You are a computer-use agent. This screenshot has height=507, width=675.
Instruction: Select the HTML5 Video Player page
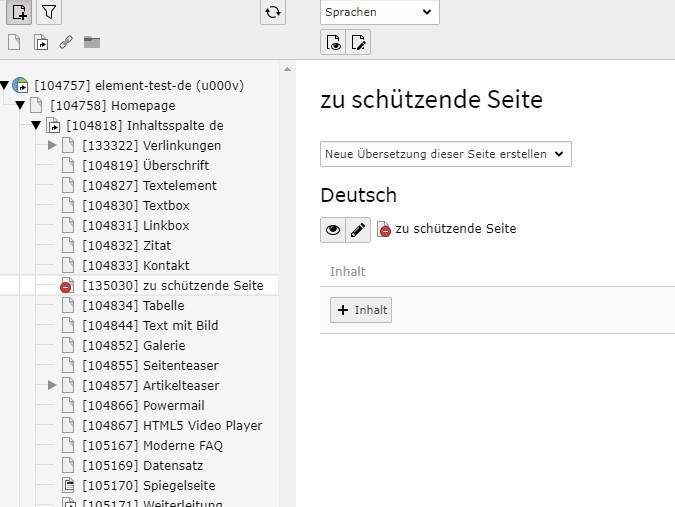point(172,425)
